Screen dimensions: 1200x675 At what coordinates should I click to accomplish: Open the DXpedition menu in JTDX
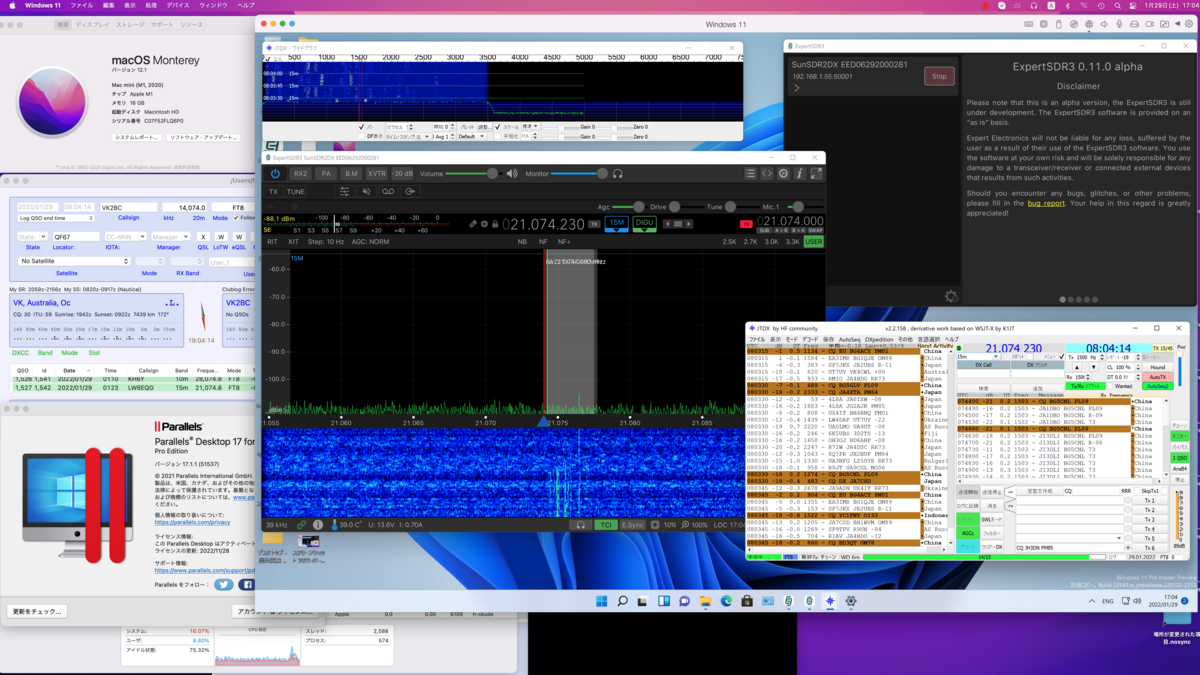click(878, 339)
